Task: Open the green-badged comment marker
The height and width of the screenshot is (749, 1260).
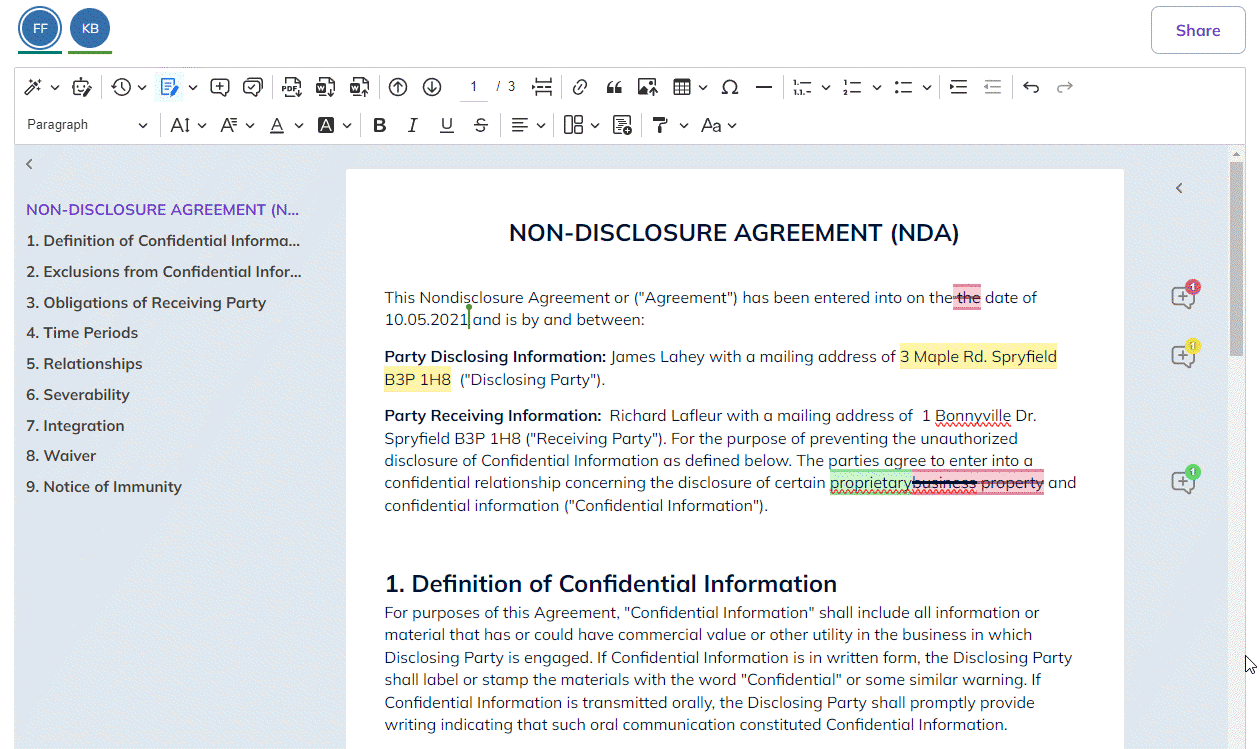Action: click(x=1184, y=481)
